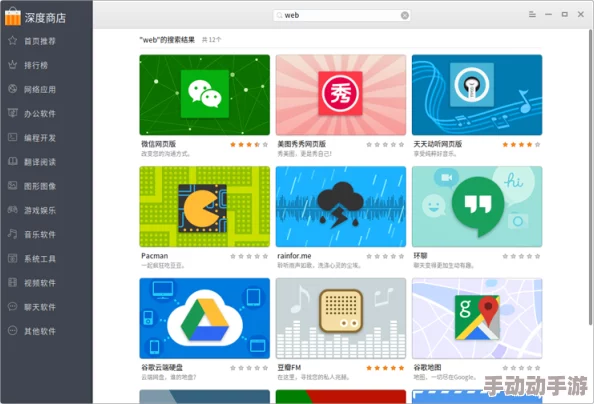Click star rating of 微信网页版

pos(249,144)
